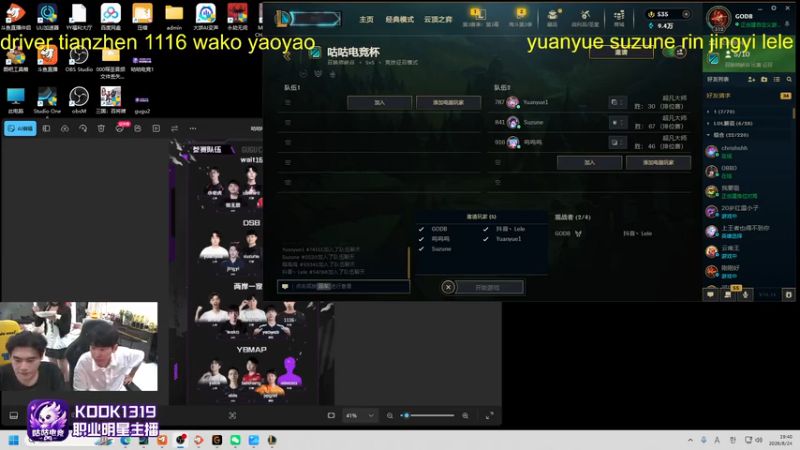
Task: Open the Windows Start button on the taskbar
Action: point(14,440)
